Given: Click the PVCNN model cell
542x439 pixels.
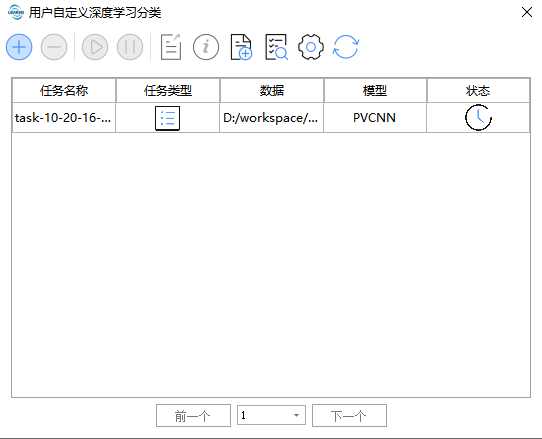Looking at the screenshot, I should [x=375, y=118].
